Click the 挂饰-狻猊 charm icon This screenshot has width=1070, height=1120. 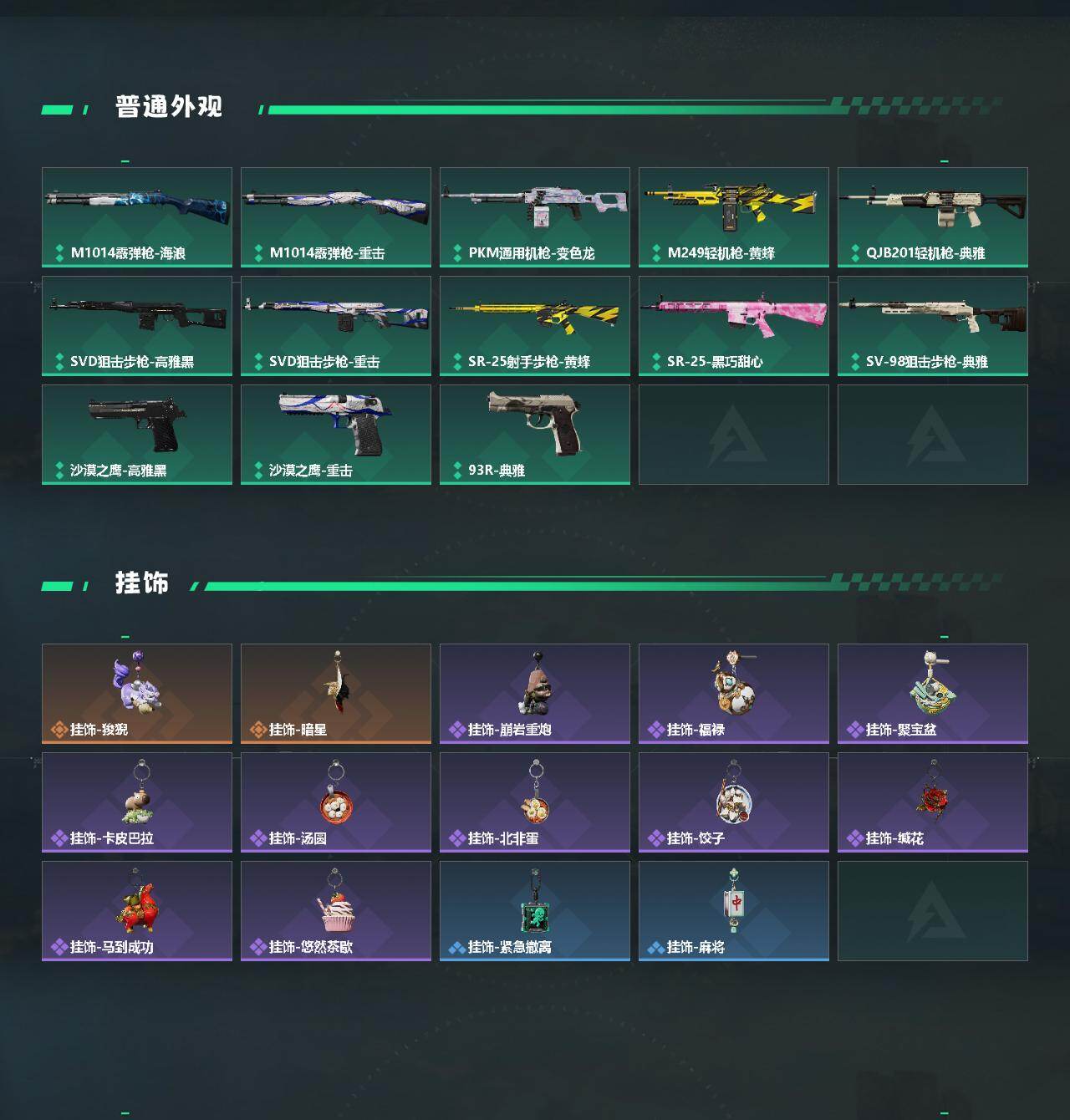pos(137,694)
